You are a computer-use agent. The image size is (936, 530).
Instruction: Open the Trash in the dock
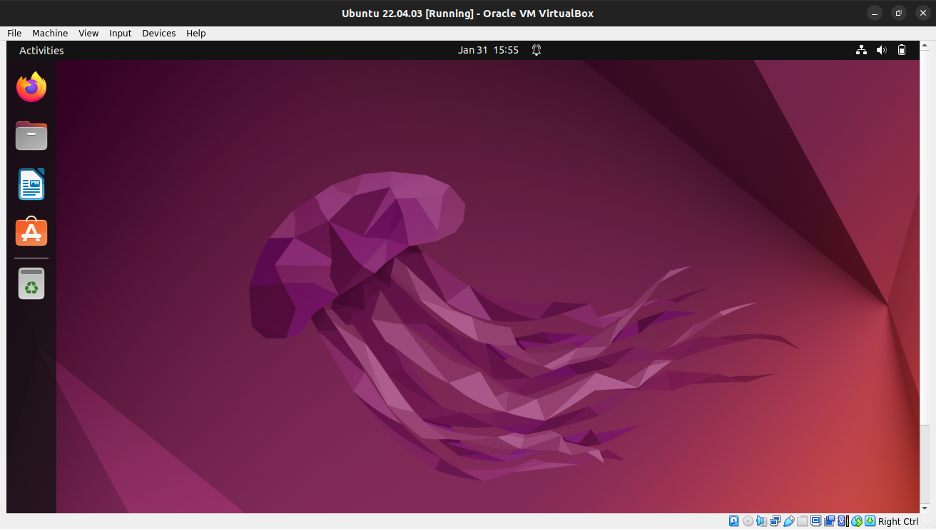31,283
